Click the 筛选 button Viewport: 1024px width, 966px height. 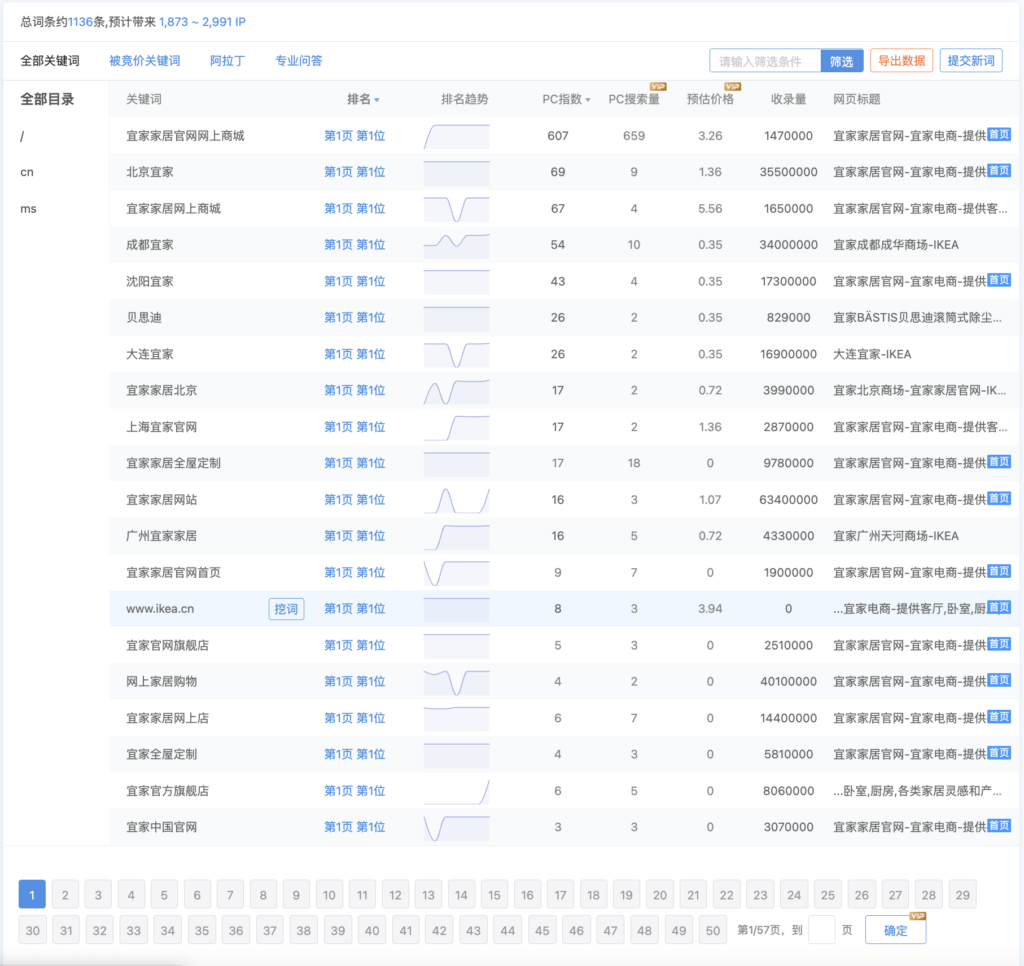[842, 61]
